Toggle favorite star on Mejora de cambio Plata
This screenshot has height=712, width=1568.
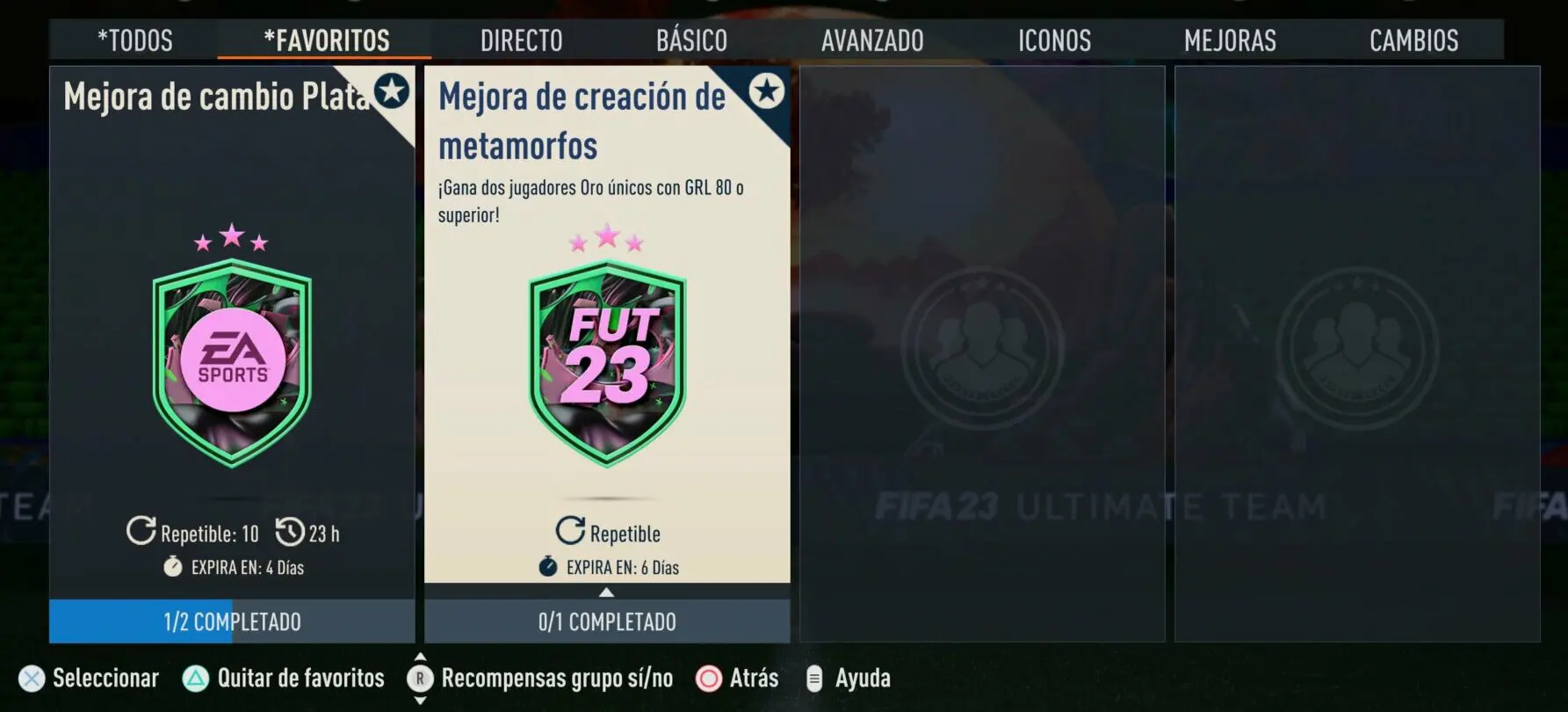pyautogui.click(x=391, y=91)
